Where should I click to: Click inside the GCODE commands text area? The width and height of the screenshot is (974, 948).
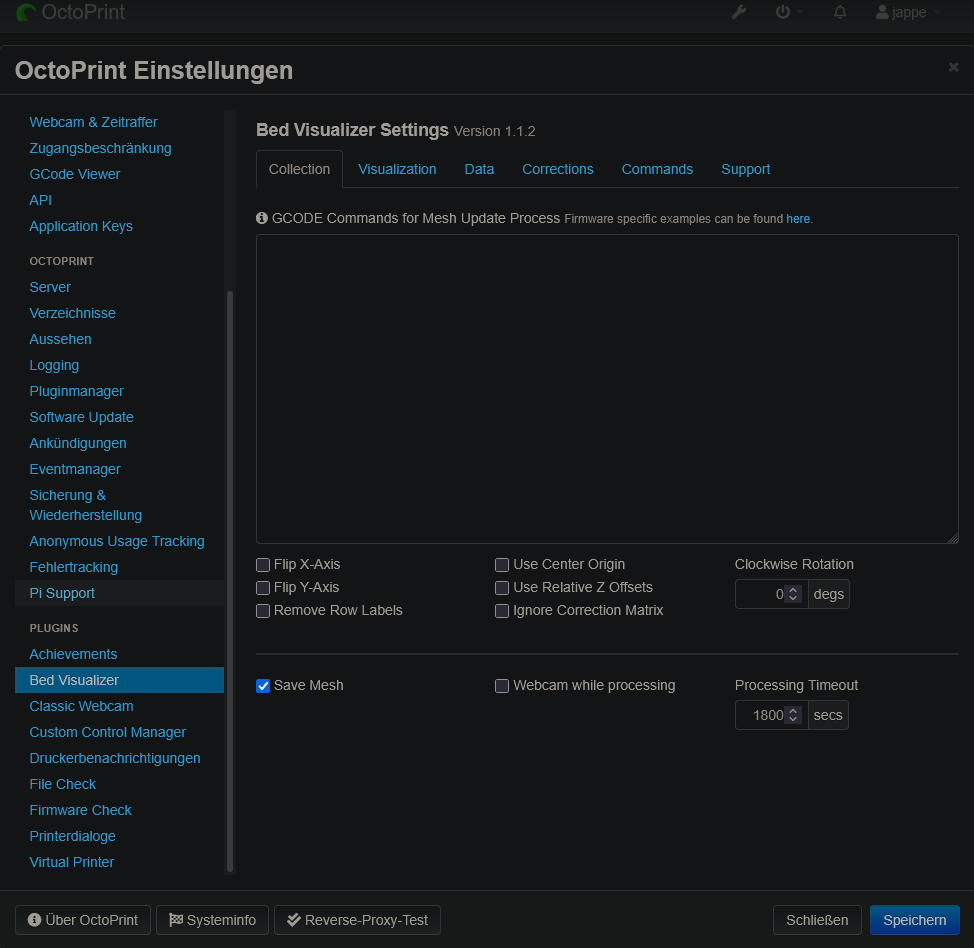607,389
